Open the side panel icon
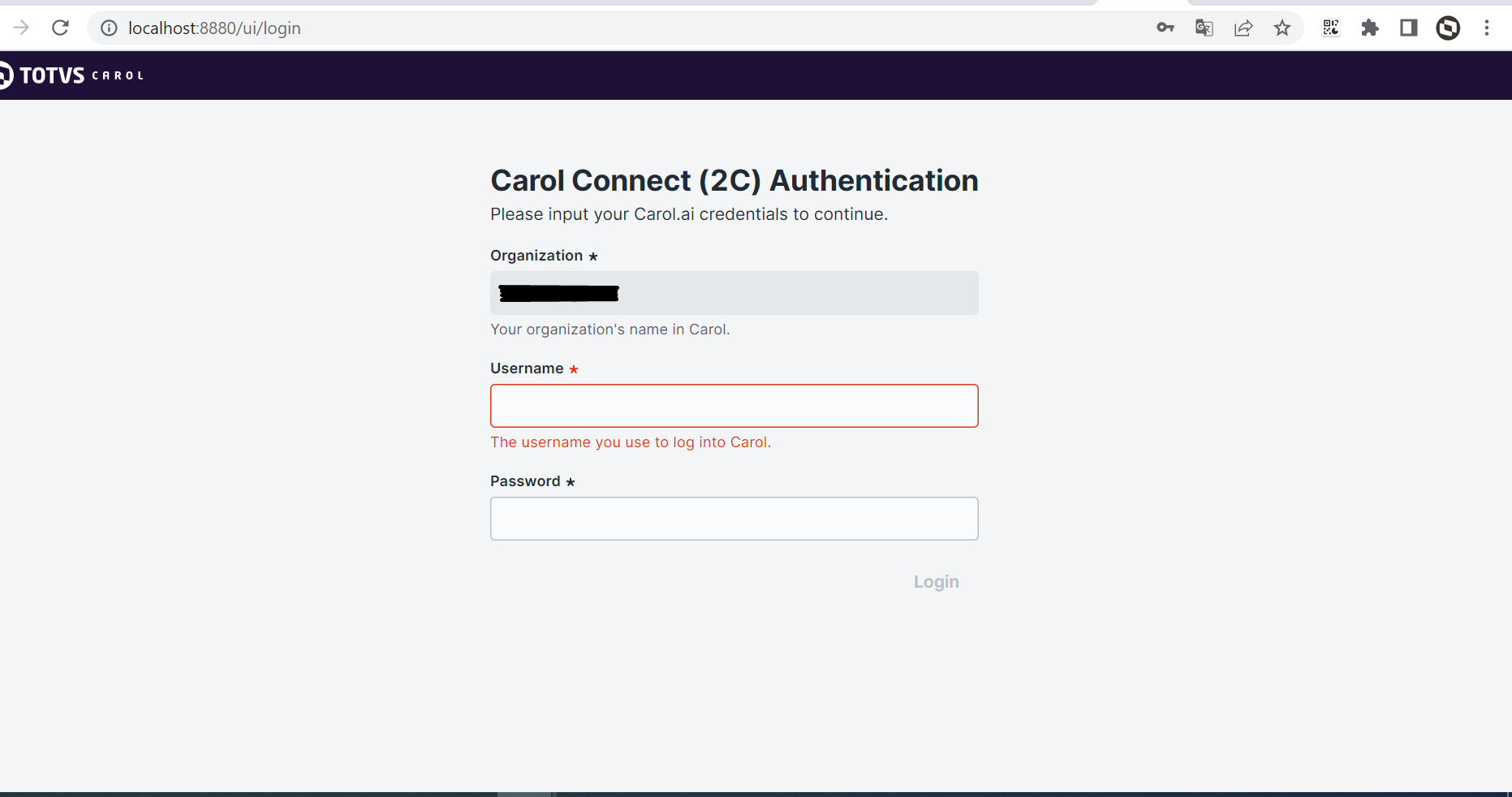 [1408, 28]
